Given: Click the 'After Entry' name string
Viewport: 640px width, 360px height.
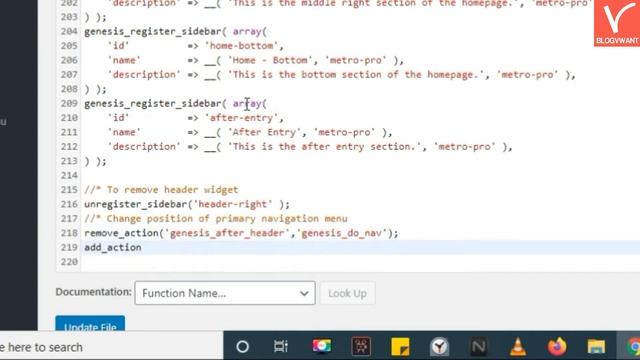Looking at the screenshot, I should (264, 132).
